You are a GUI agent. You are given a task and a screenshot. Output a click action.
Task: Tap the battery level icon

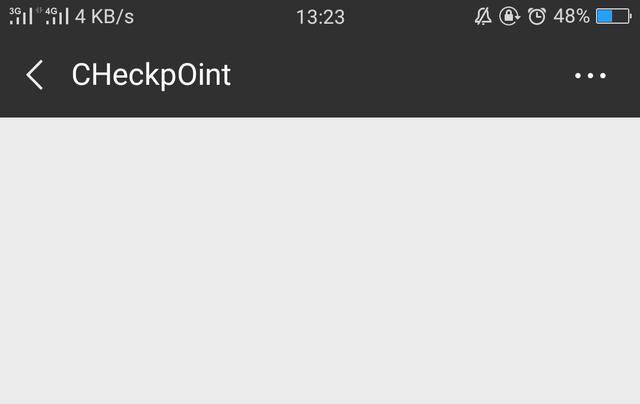coord(613,17)
